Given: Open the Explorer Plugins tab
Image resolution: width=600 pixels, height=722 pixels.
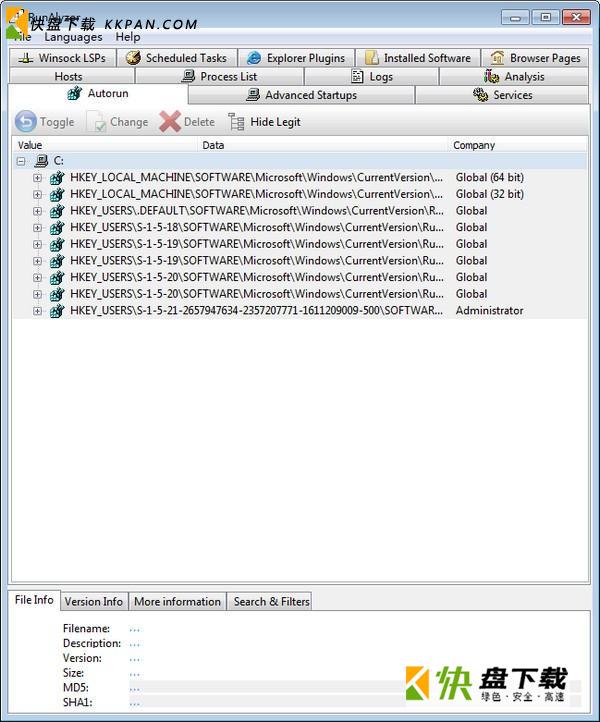Looking at the screenshot, I should pyautogui.click(x=296, y=58).
